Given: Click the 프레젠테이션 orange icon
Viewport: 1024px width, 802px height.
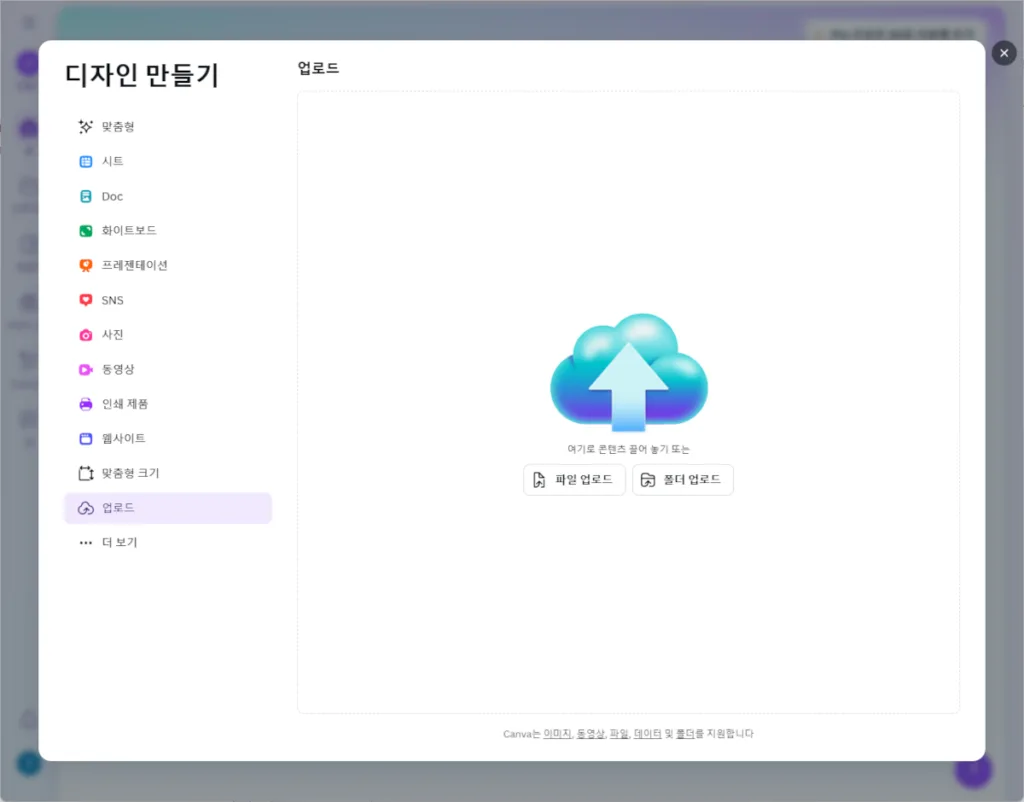Looking at the screenshot, I should [x=86, y=266].
